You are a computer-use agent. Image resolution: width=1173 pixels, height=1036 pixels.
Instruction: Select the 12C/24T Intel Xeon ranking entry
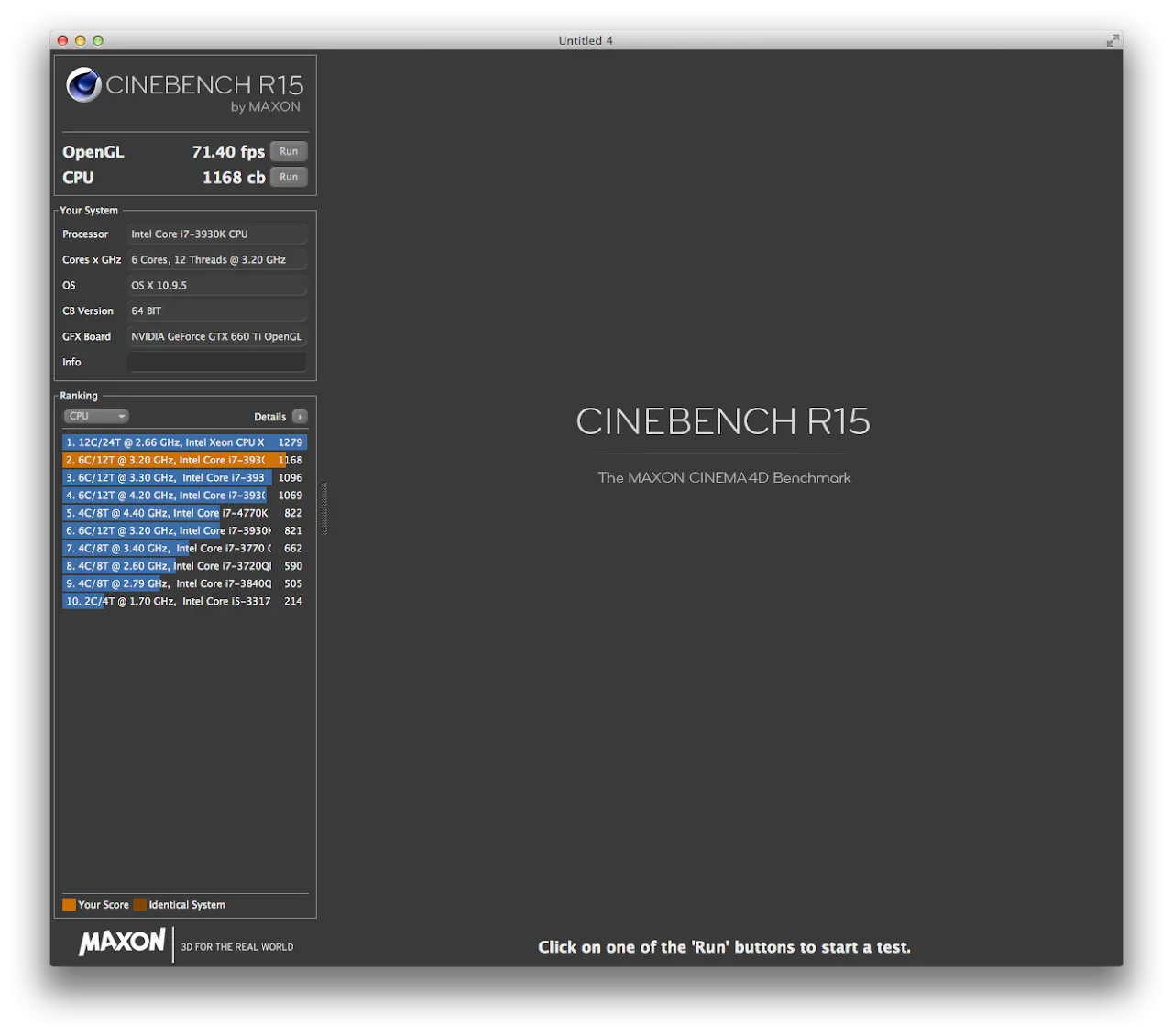pyautogui.click(x=183, y=442)
